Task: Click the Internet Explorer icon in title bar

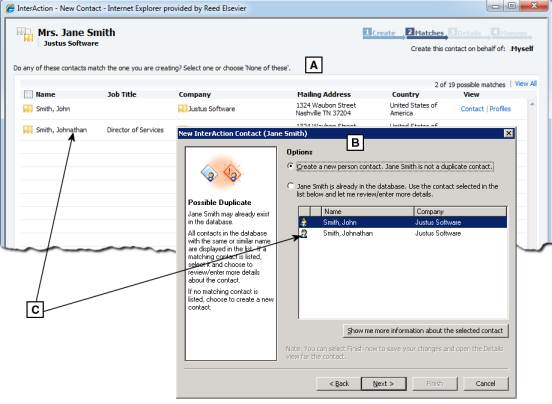Action: 10,8
